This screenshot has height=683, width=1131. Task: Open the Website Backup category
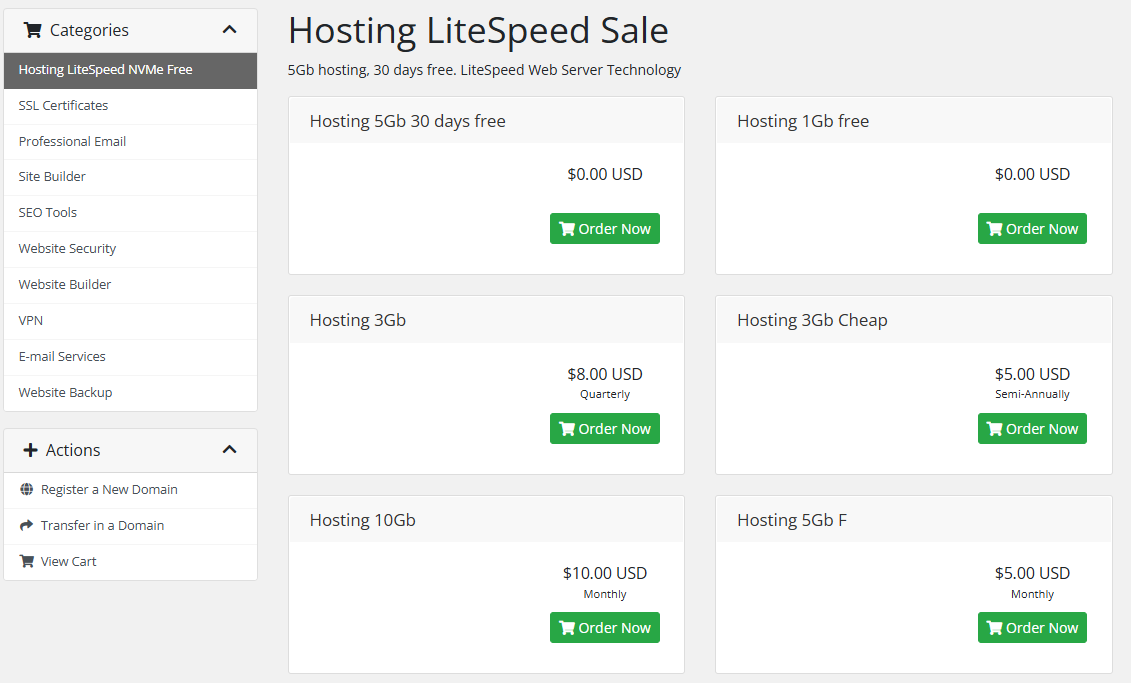pyautogui.click(x=131, y=393)
